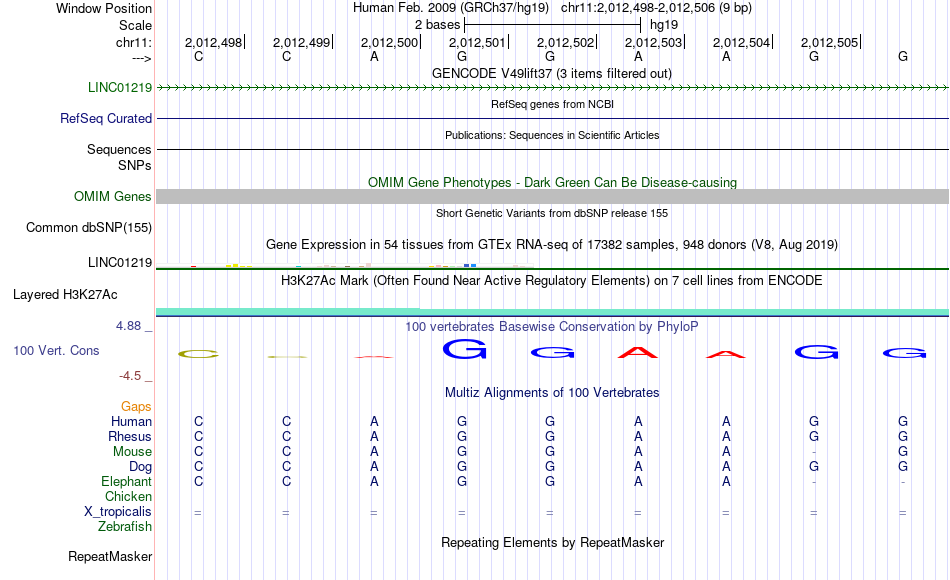Click the PhyloP Basewise Conservation track title
Viewport: 950px width, 580px height.
[x=552, y=327]
